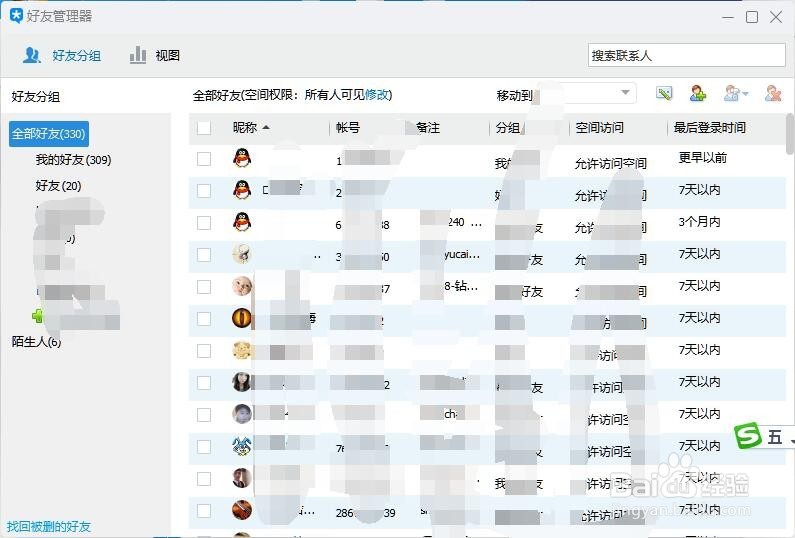Check the box for the 3个月内 row

point(204,223)
